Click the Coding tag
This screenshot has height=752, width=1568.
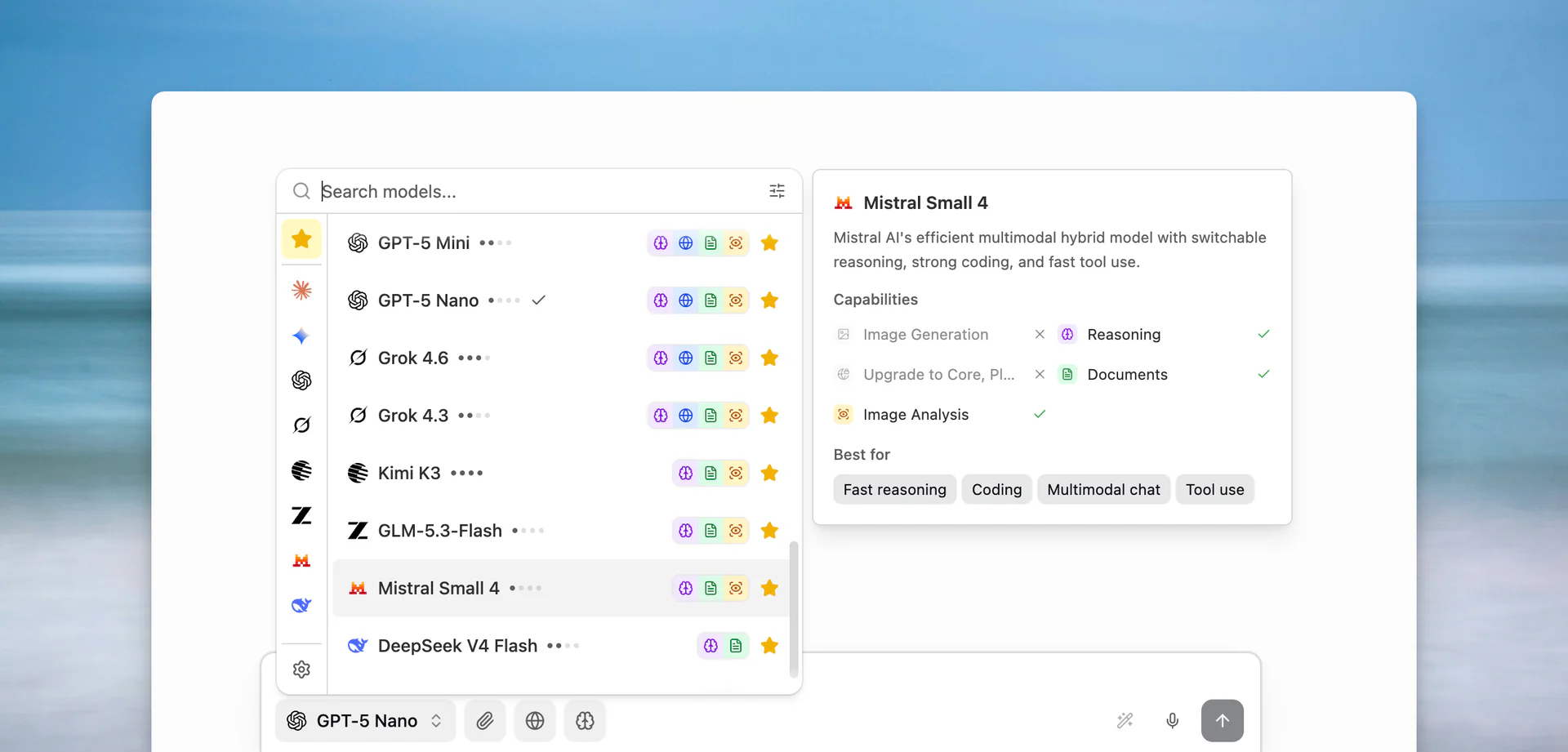[x=996, y=489]
